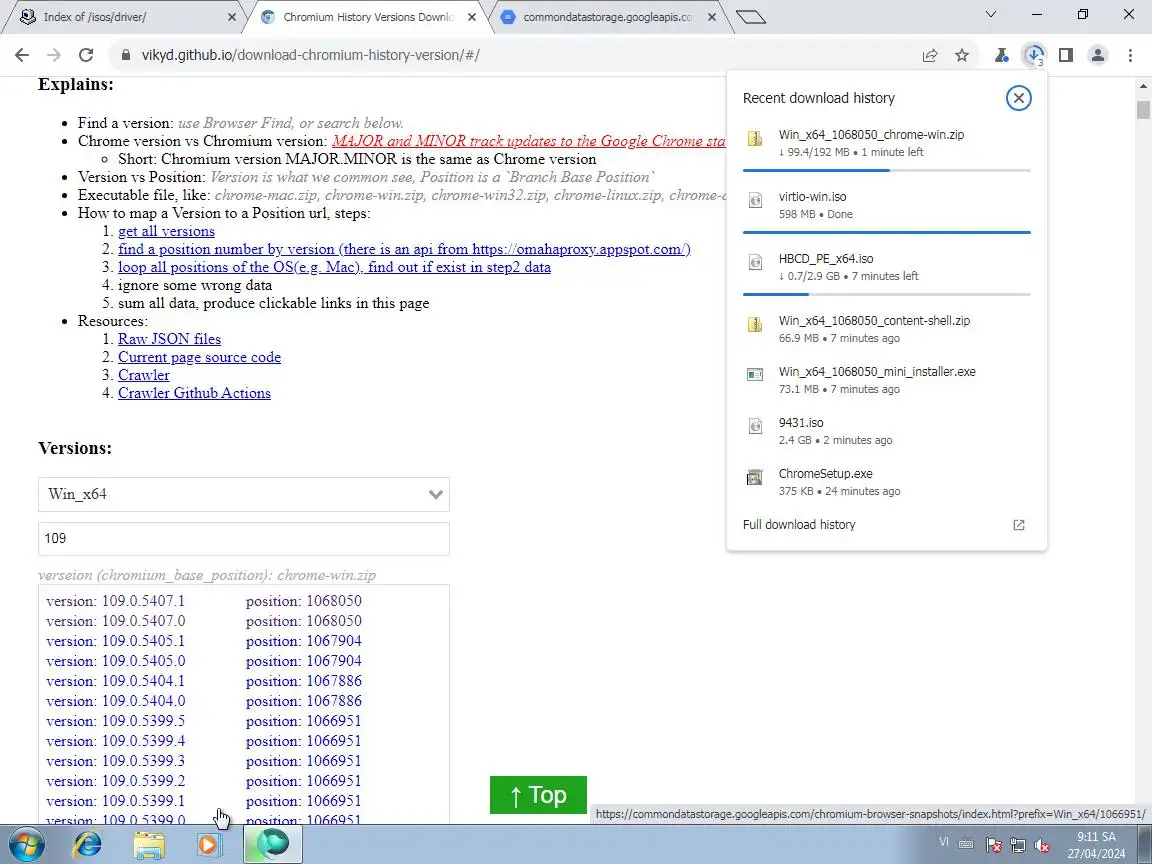Click the green Top button

[x=538, y=795]
